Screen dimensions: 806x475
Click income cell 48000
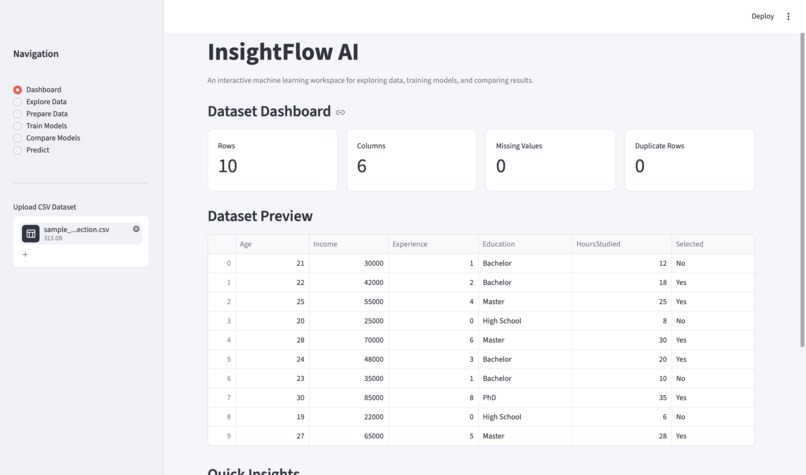point(349,359)
